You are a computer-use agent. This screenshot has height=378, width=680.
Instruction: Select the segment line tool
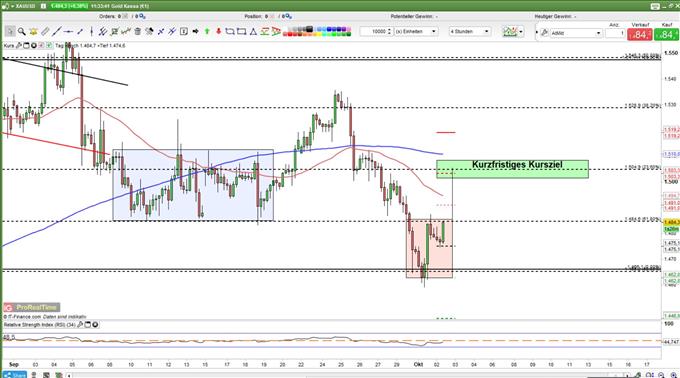[x=80, y=31]
